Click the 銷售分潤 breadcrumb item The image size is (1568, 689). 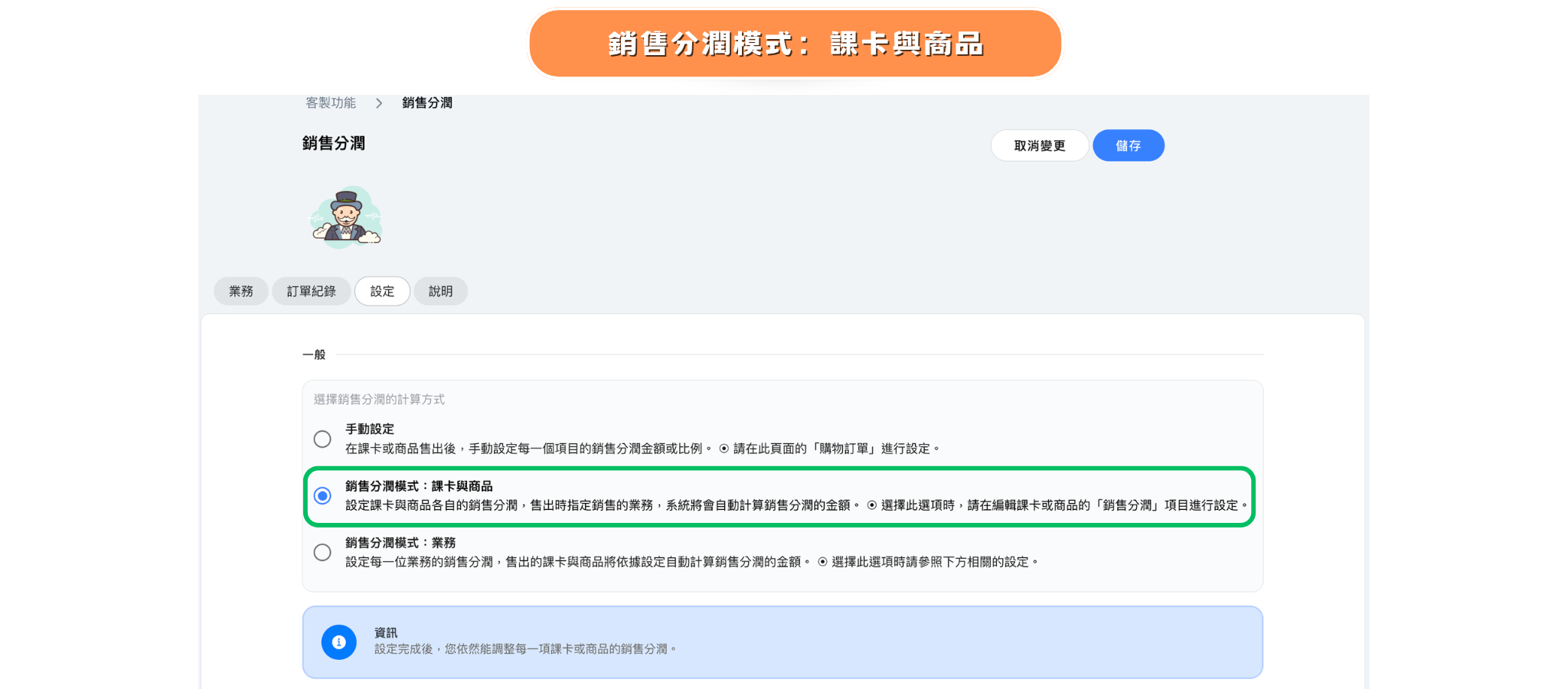click(x=427, y=103)
